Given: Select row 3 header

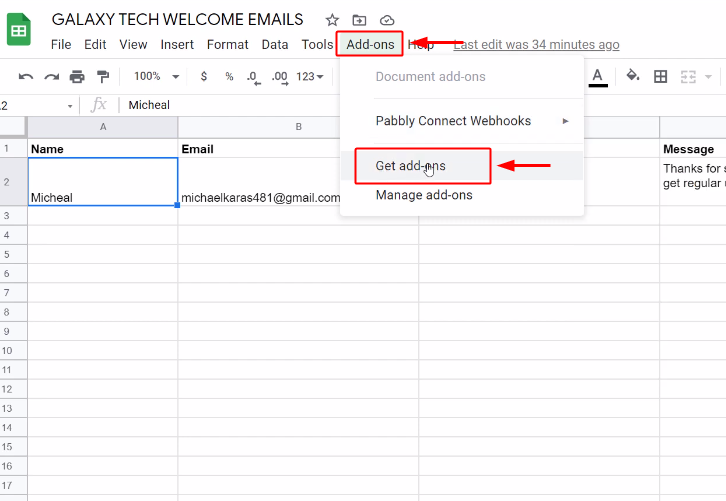Looking at the screenshot, I should pos(13,215).
